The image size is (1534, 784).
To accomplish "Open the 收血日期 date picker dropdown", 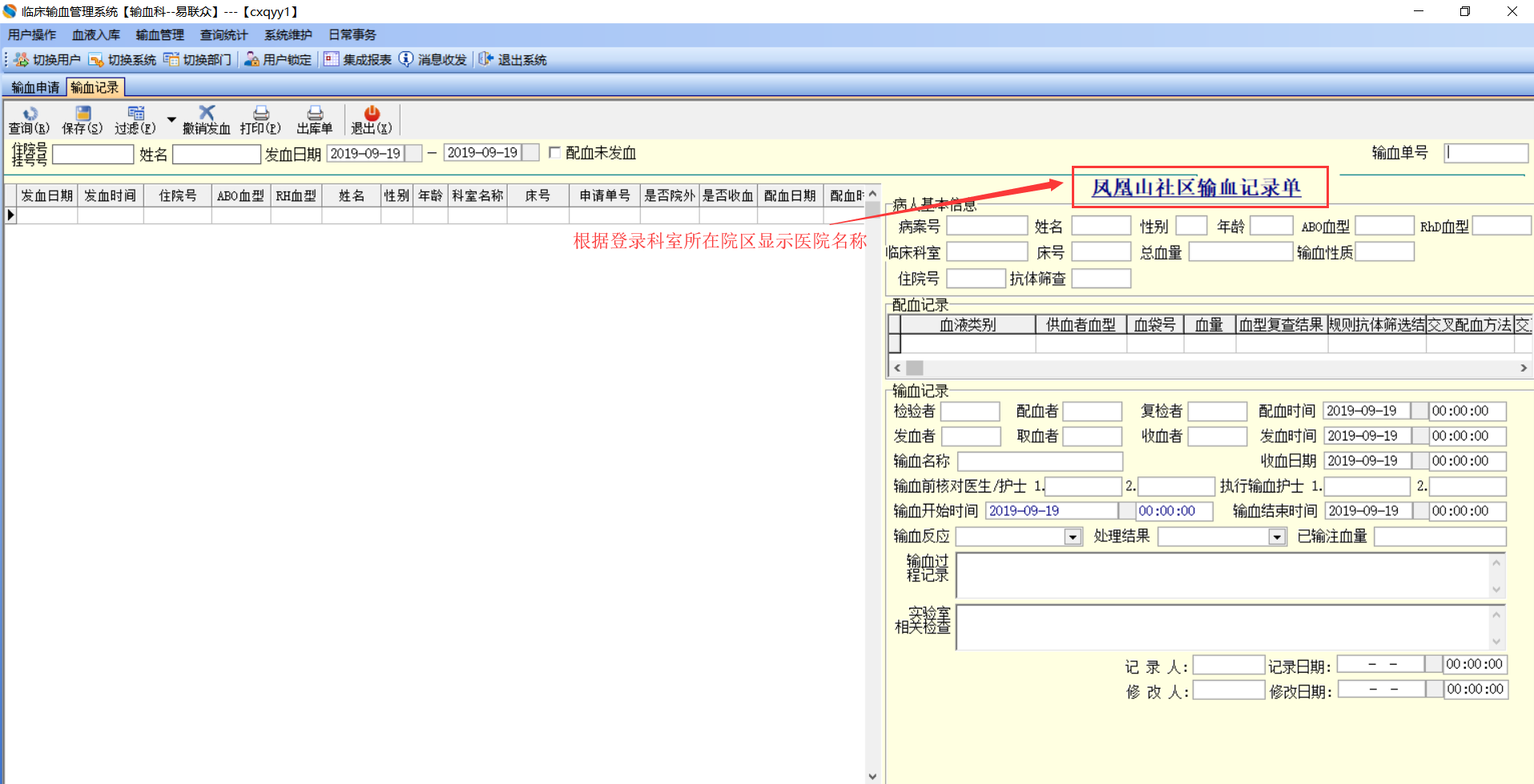I will click(1419, 460).
